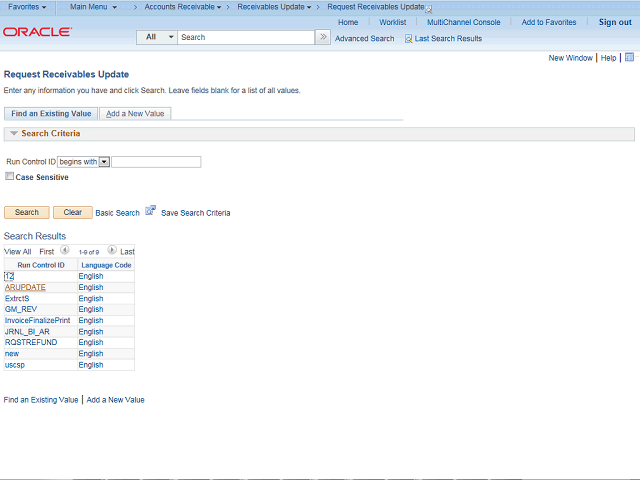Click in the global Search text field

(x=246, y=37)
